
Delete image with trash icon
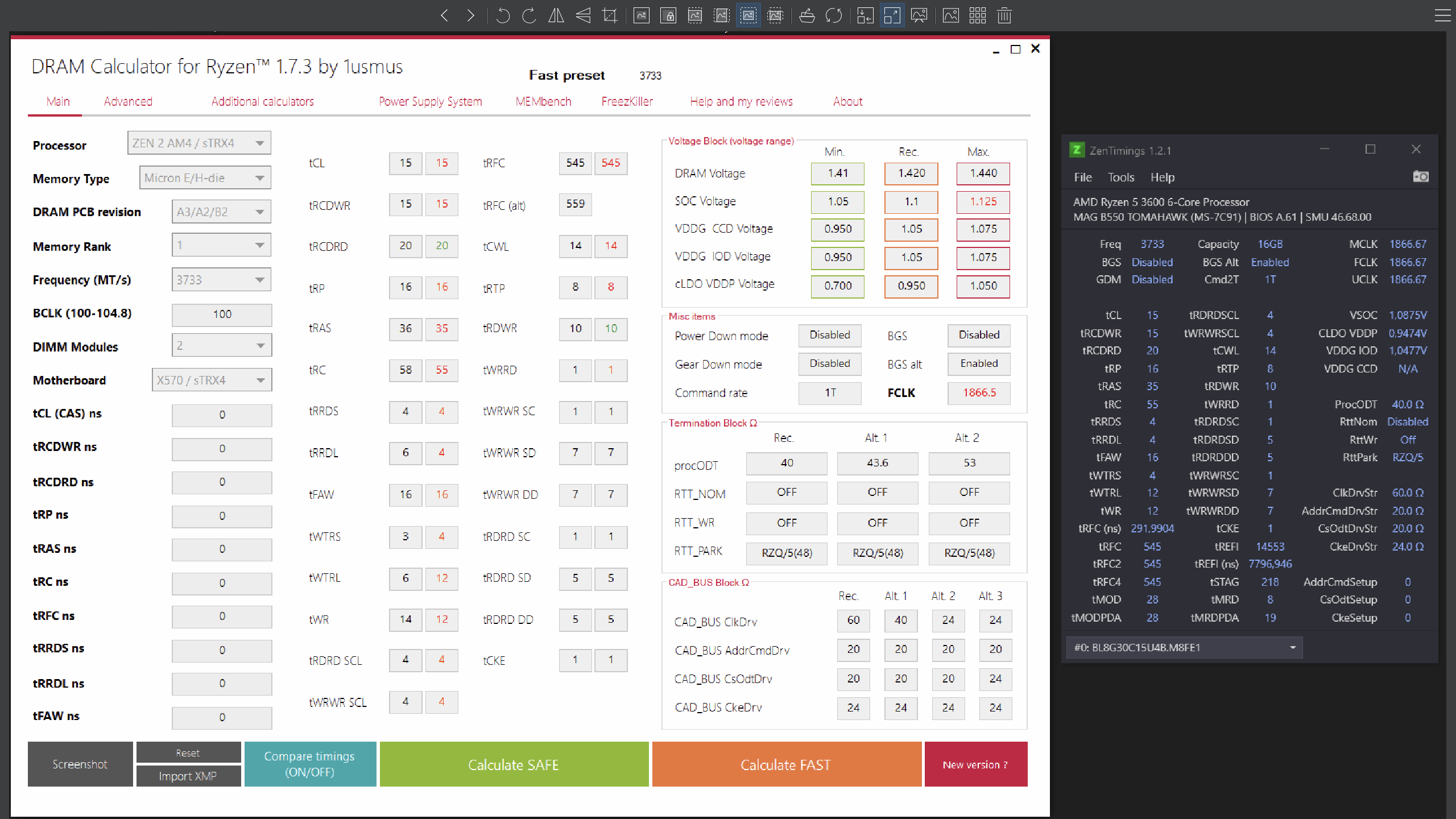point(1004,15)
